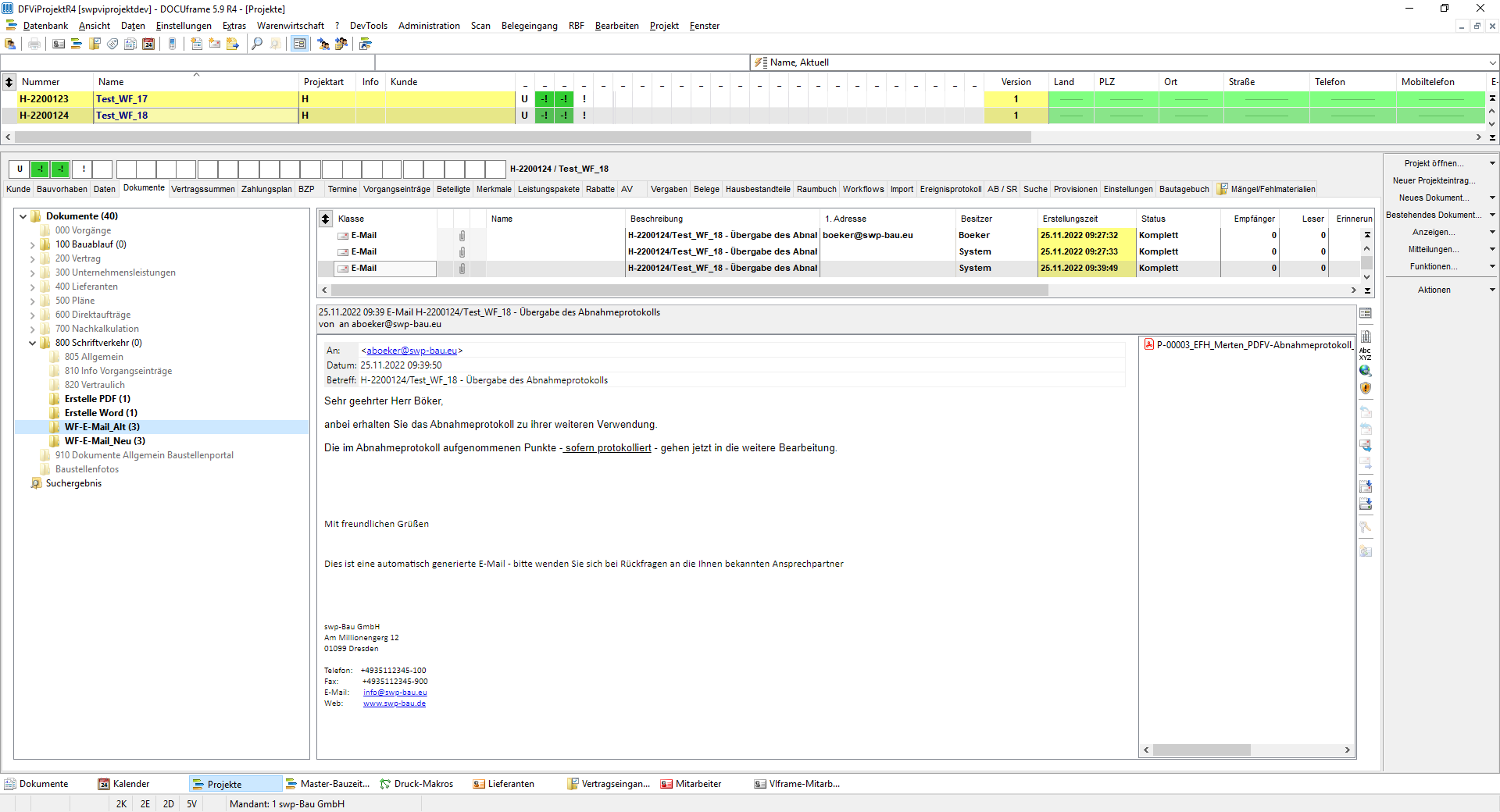Open the Kalender bottom tab
Image resolution: width=1500 pixels, height=812 pixels.
[x=130, y=784]
